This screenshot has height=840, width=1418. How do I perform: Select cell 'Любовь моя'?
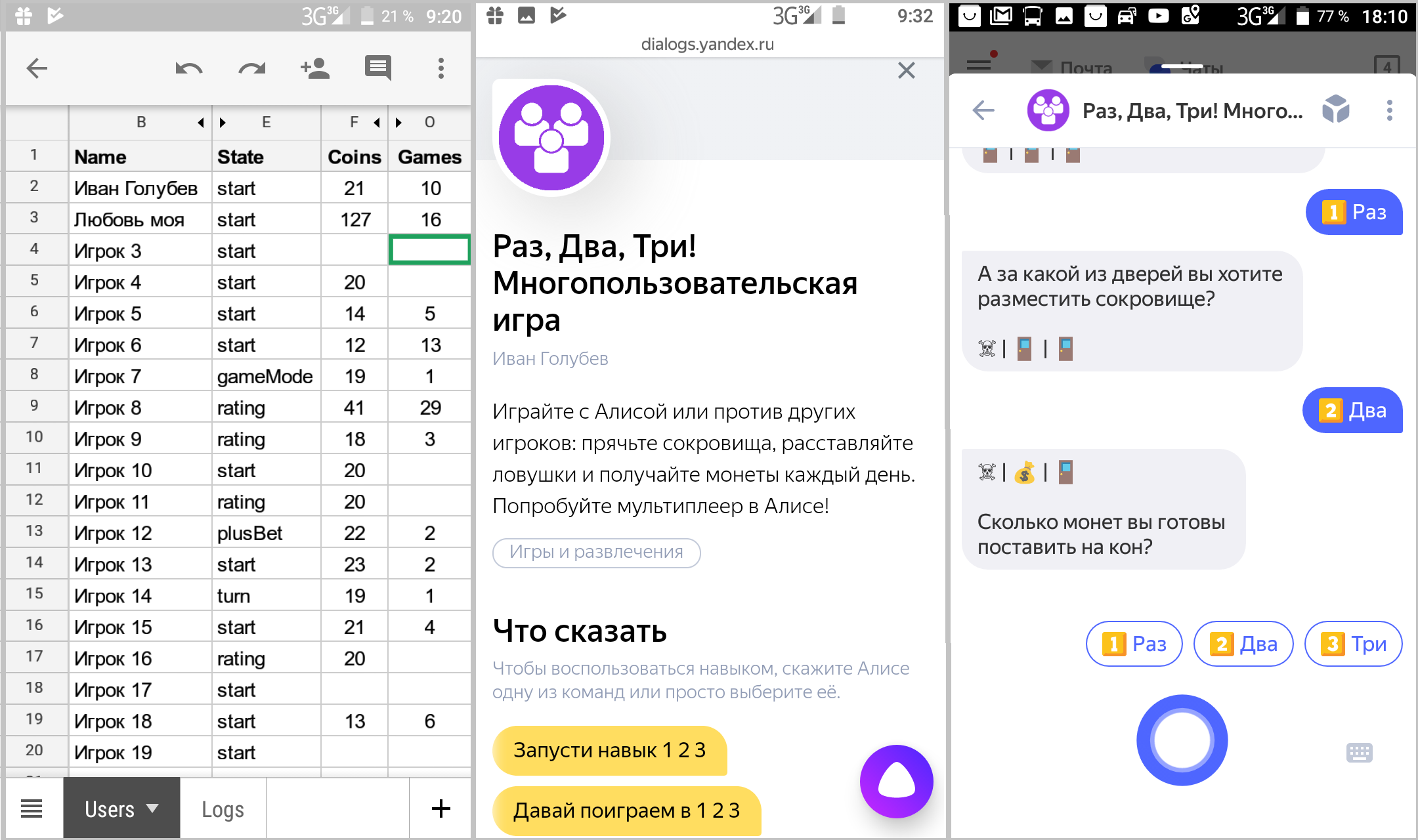tap(140, 220)
